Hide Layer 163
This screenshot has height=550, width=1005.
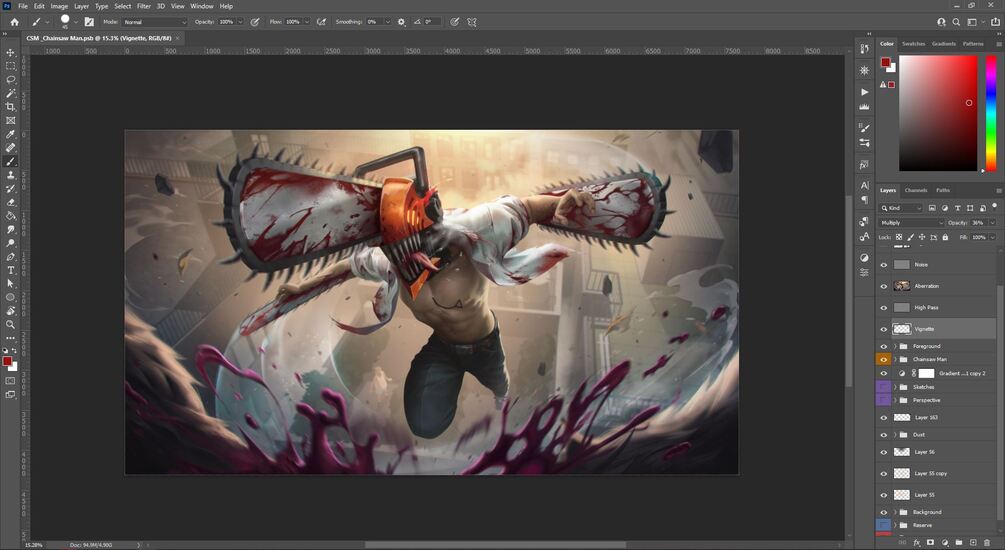(x=884, y=417)
